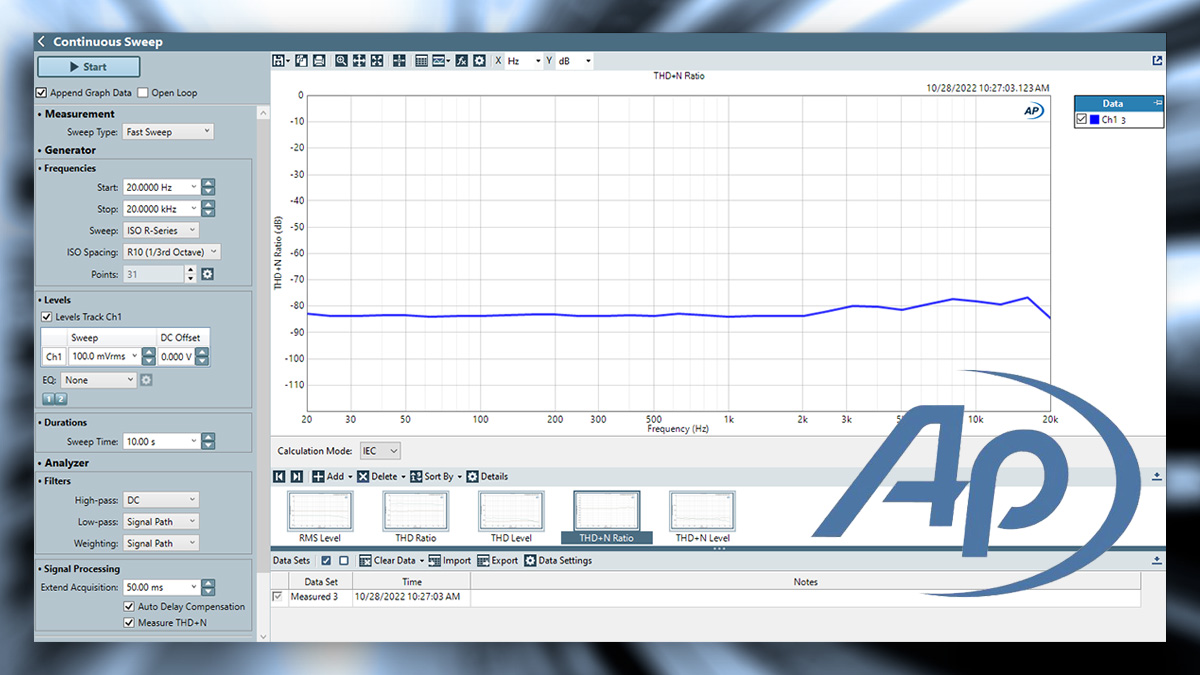Disable Auto Delay Compensation

click(x=129, y=606)
